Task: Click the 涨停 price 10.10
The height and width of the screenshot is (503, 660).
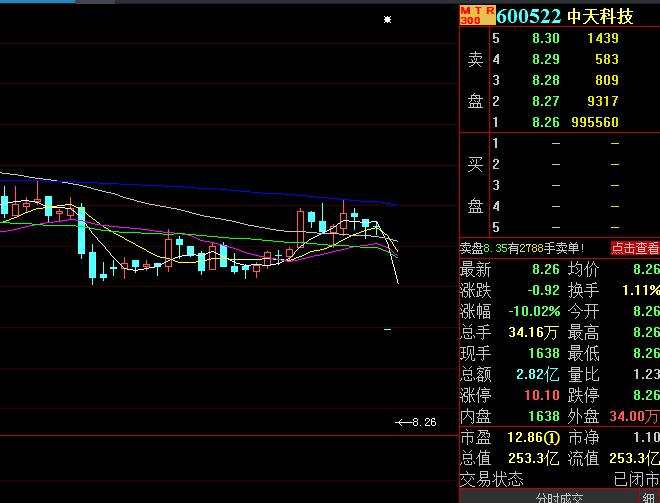Action: [x=542, y=395]
